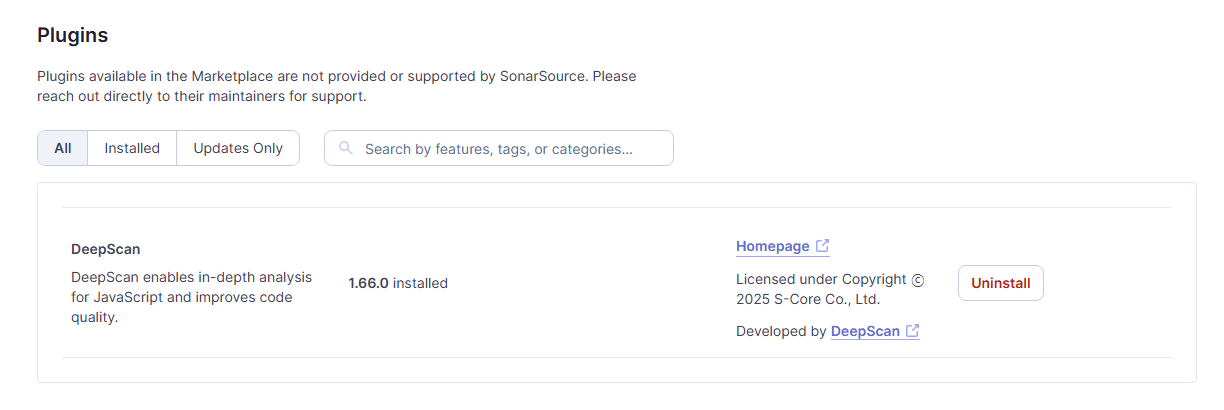
Task: Open the DeepScan developer link
Action: (x=865, y=331)
